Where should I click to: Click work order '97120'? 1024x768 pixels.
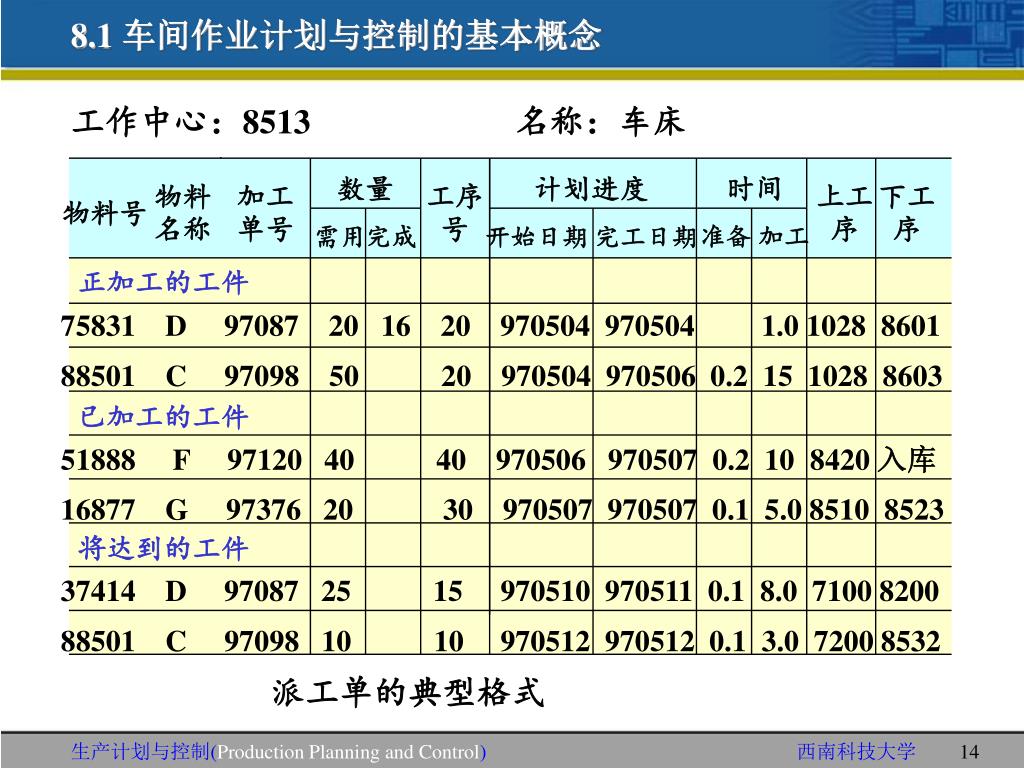pyautogui.click(x=264, y=460)
